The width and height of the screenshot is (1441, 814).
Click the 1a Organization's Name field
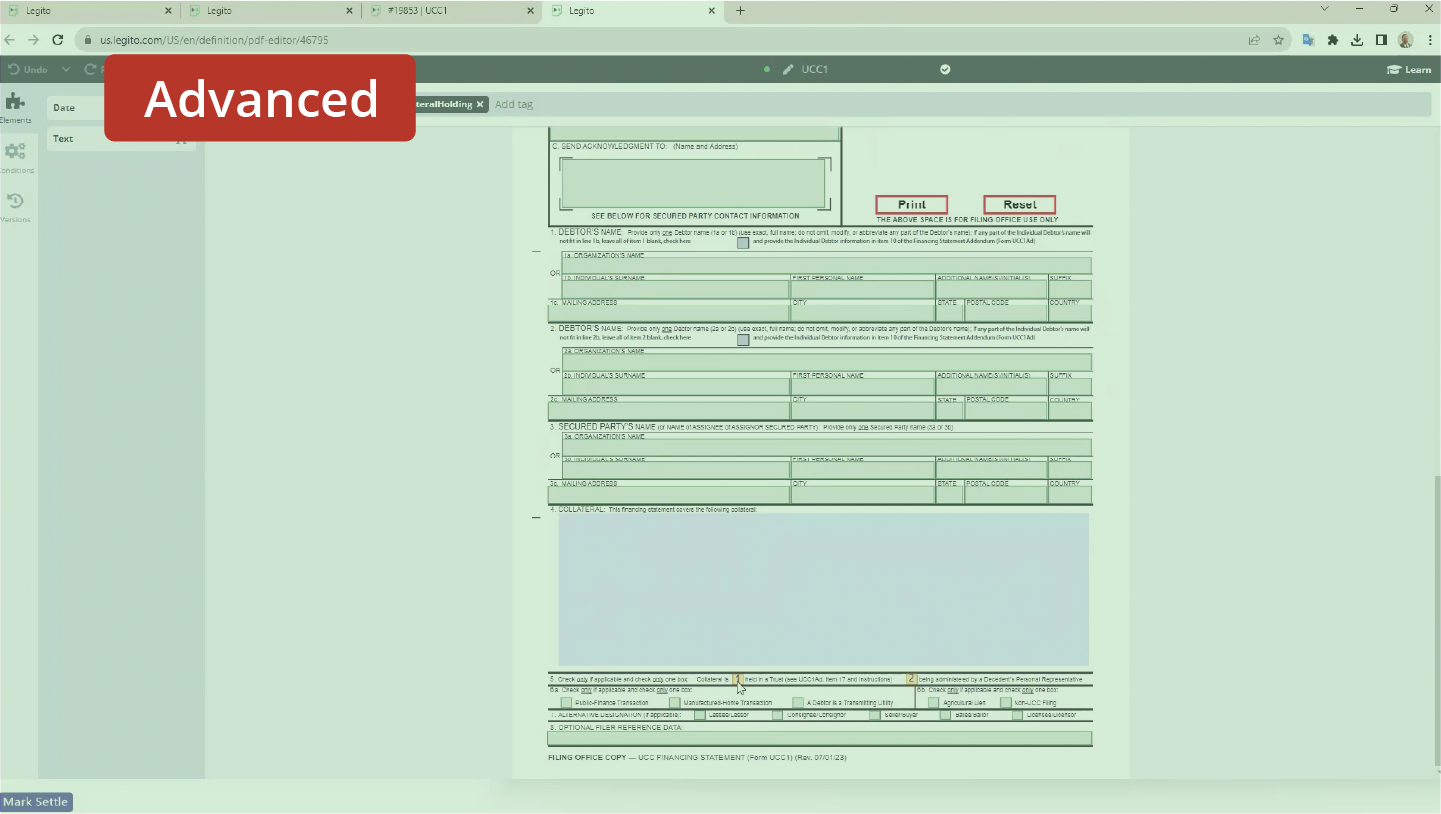826,265
